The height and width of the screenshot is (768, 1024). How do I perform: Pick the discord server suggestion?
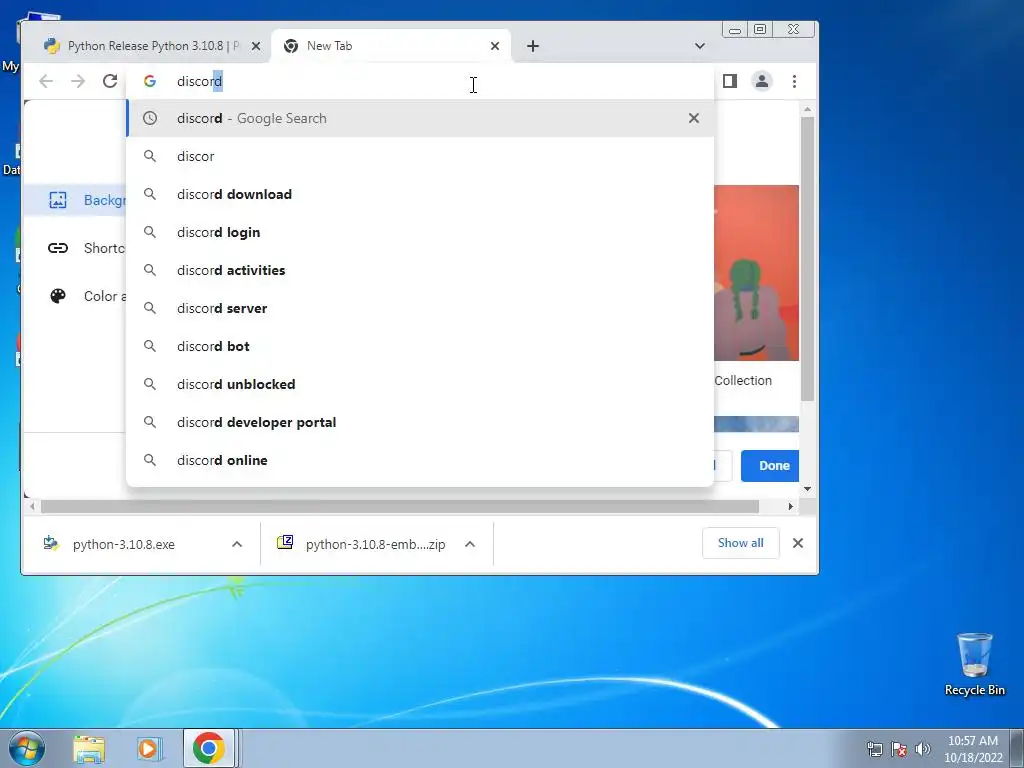click(420, 308)
